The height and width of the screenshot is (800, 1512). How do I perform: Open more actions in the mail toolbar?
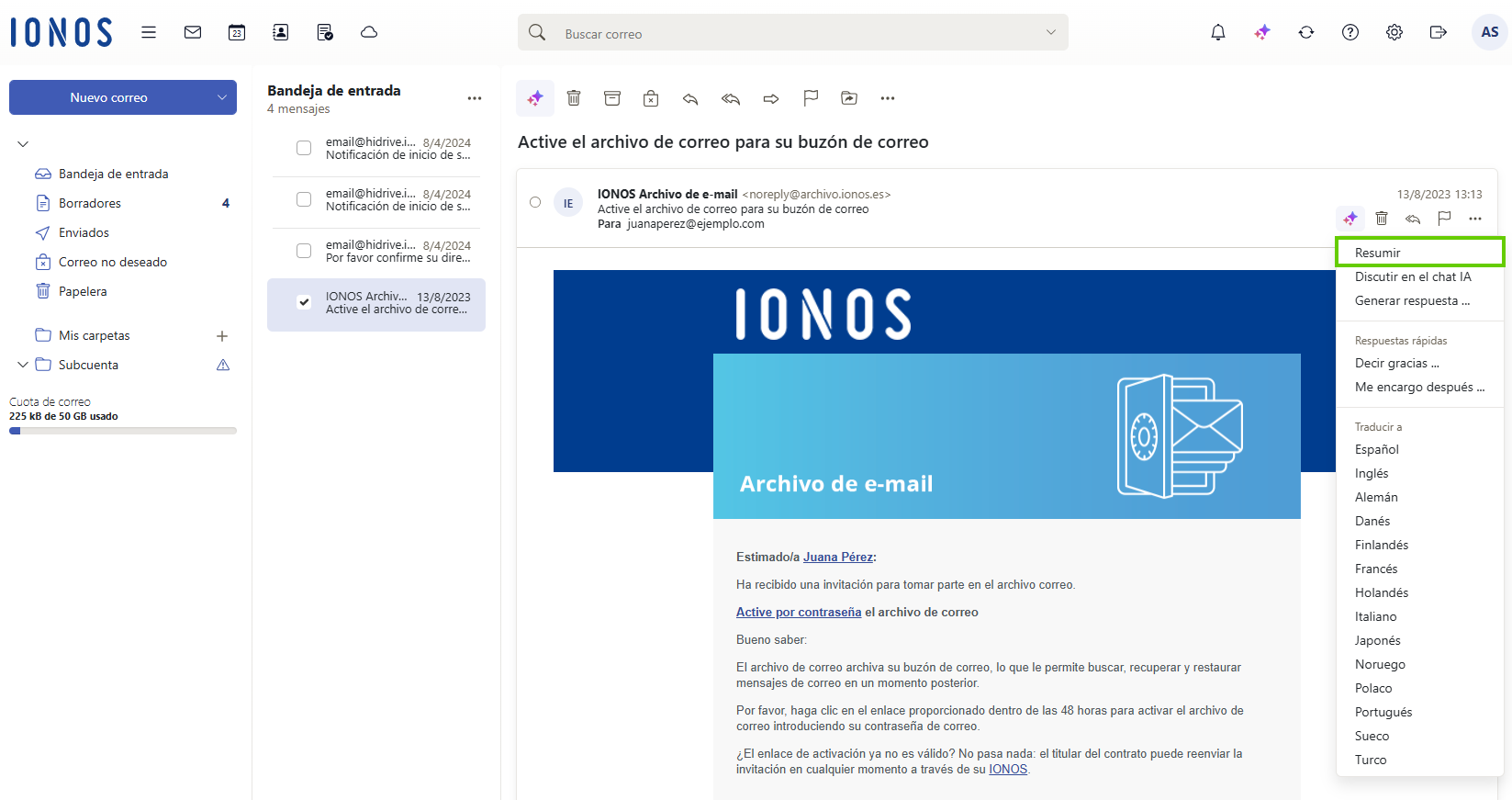[x=888, y=98]
